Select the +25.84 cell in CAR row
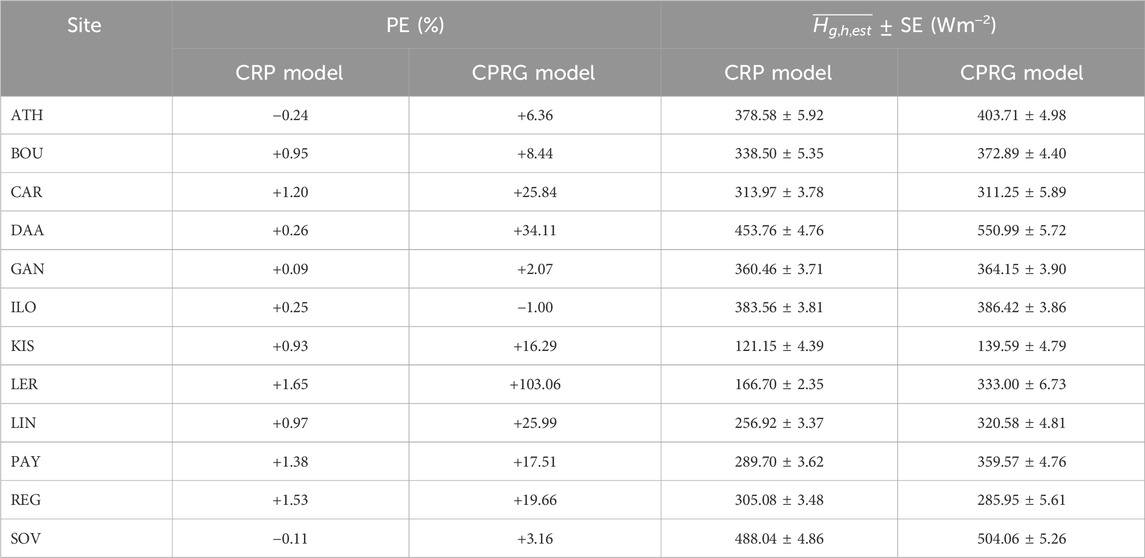Screen dimensions: 1145x558 coord(535,192)
